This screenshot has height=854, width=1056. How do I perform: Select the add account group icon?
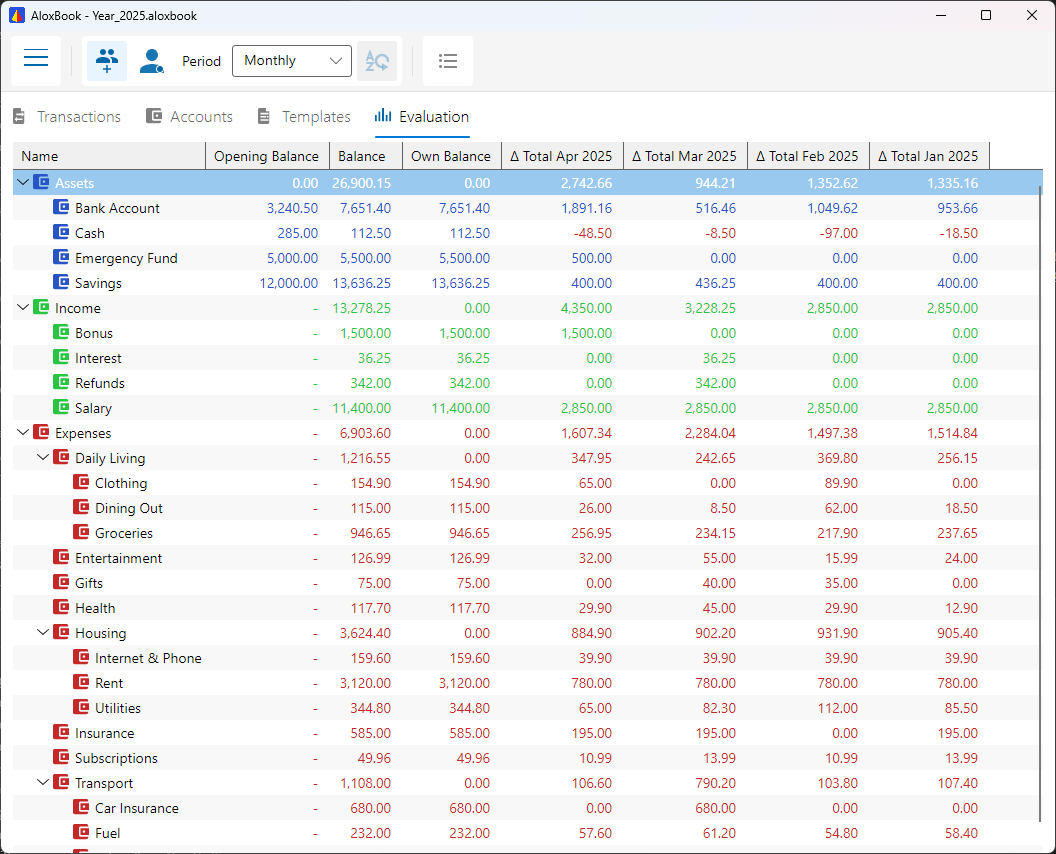[x=106, y=61]
